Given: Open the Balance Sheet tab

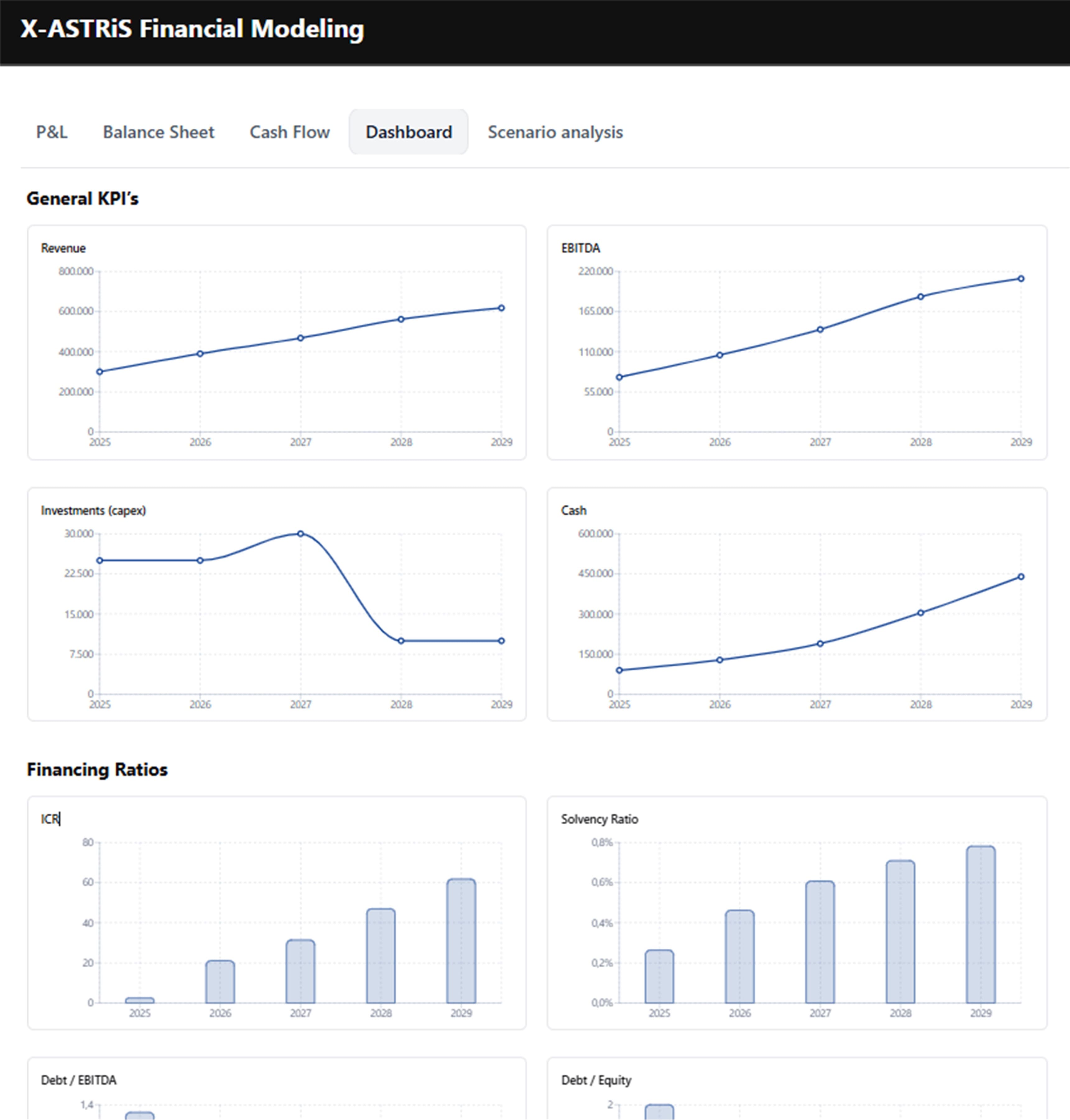Looking at the screenshot, I should 158,132.
